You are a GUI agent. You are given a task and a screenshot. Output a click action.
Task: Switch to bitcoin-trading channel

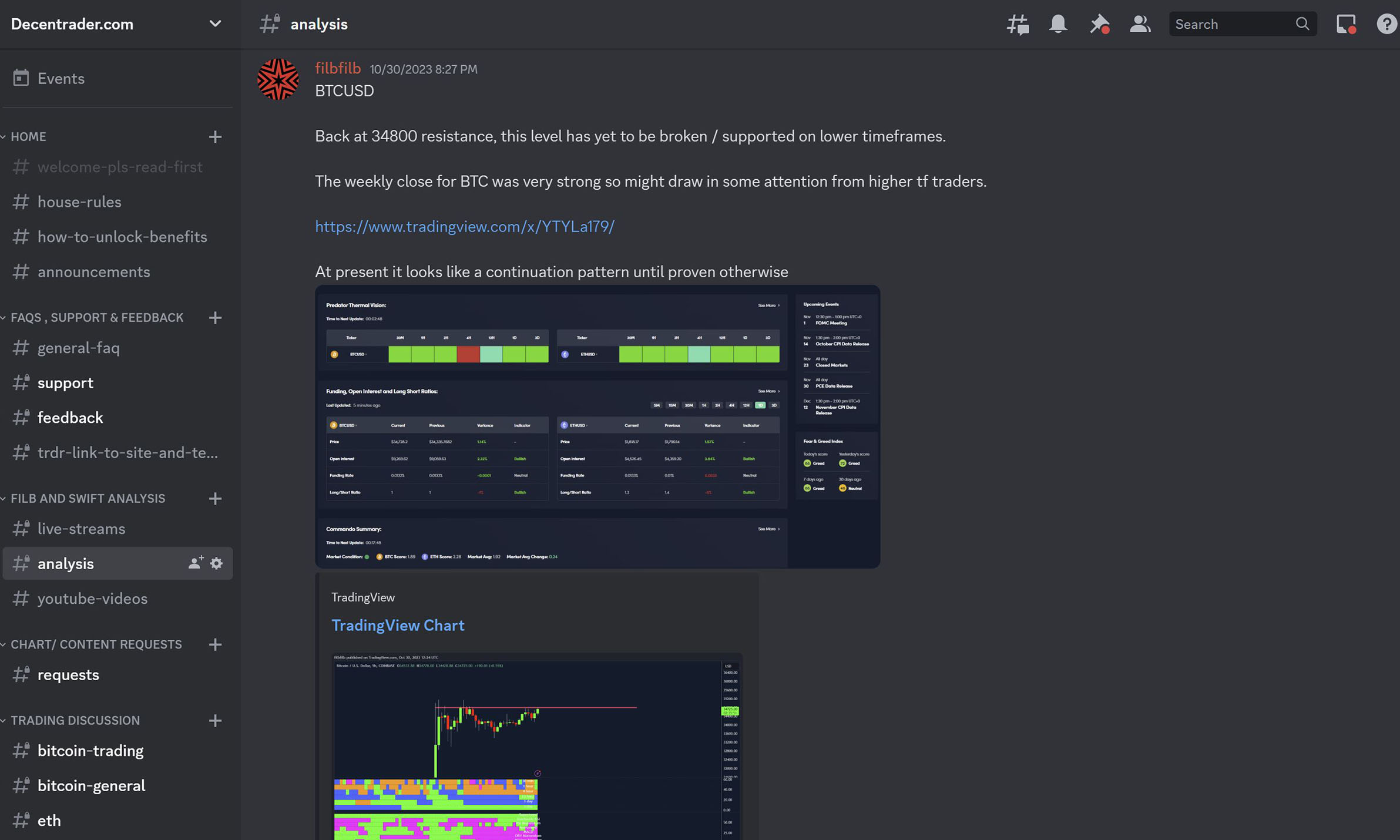click(x=90, y=751)
